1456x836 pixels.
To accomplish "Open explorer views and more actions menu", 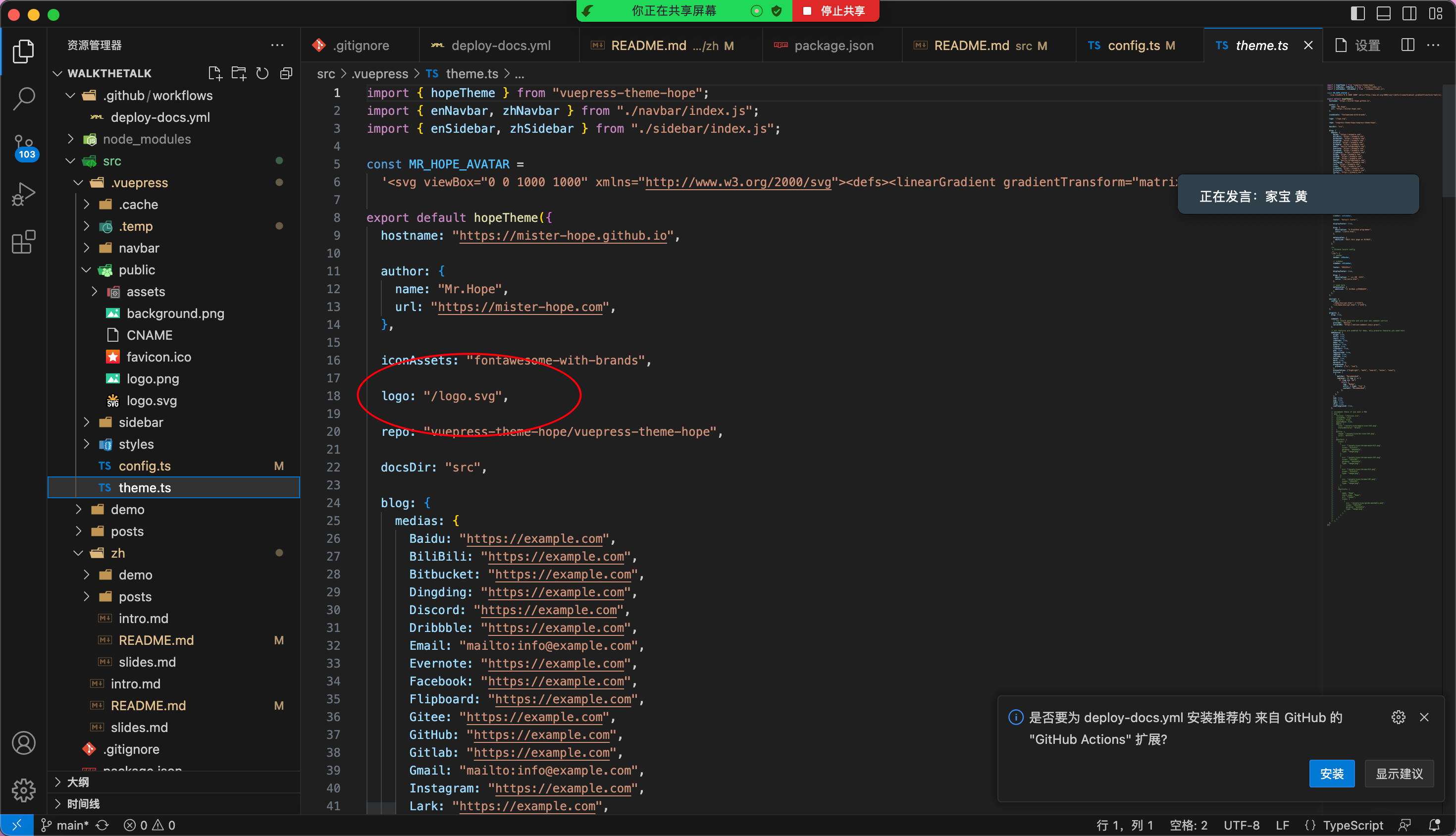I will click(x=277, y=45).
